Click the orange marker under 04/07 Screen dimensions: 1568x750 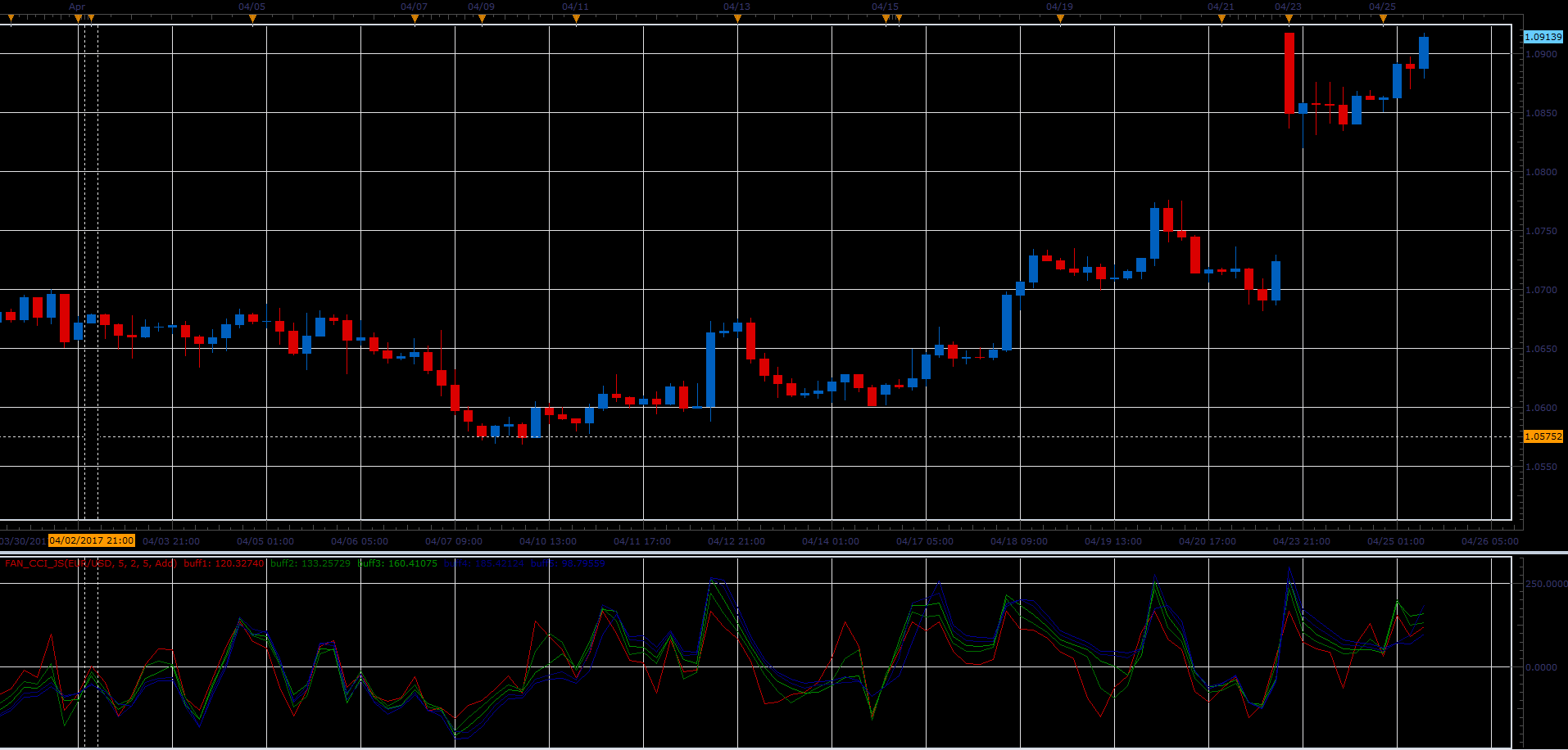tap(415, 18)
